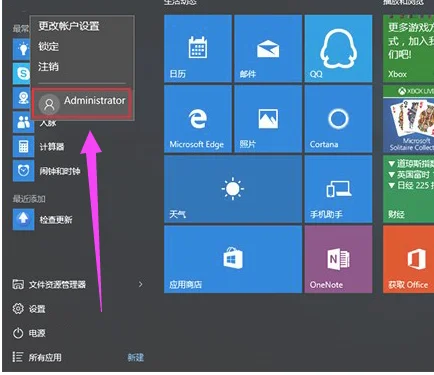
Task: Open the Calendar tile (日历)
Action: coord(198,48)
